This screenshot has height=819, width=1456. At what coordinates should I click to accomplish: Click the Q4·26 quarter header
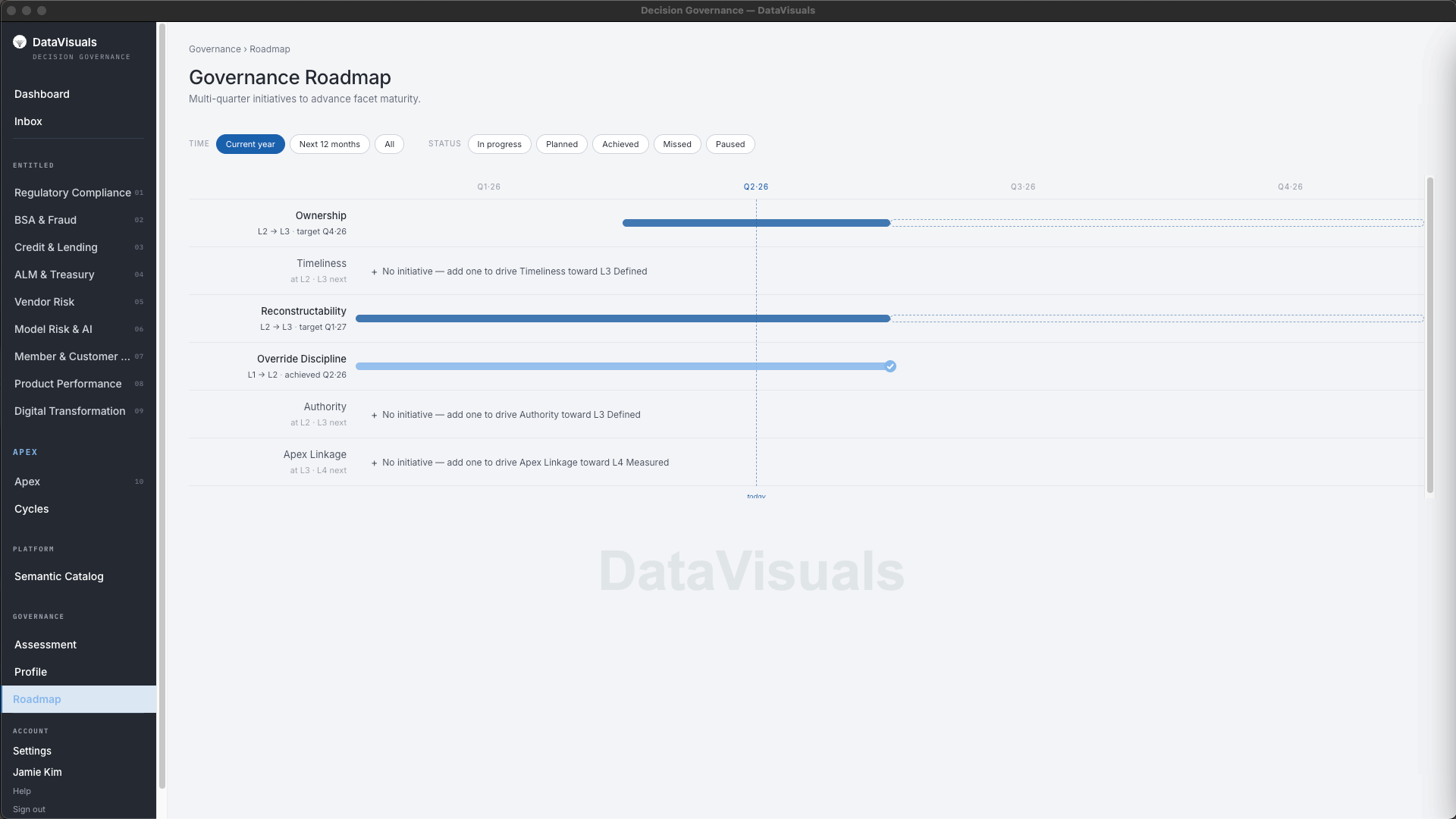click(1290, 187)
